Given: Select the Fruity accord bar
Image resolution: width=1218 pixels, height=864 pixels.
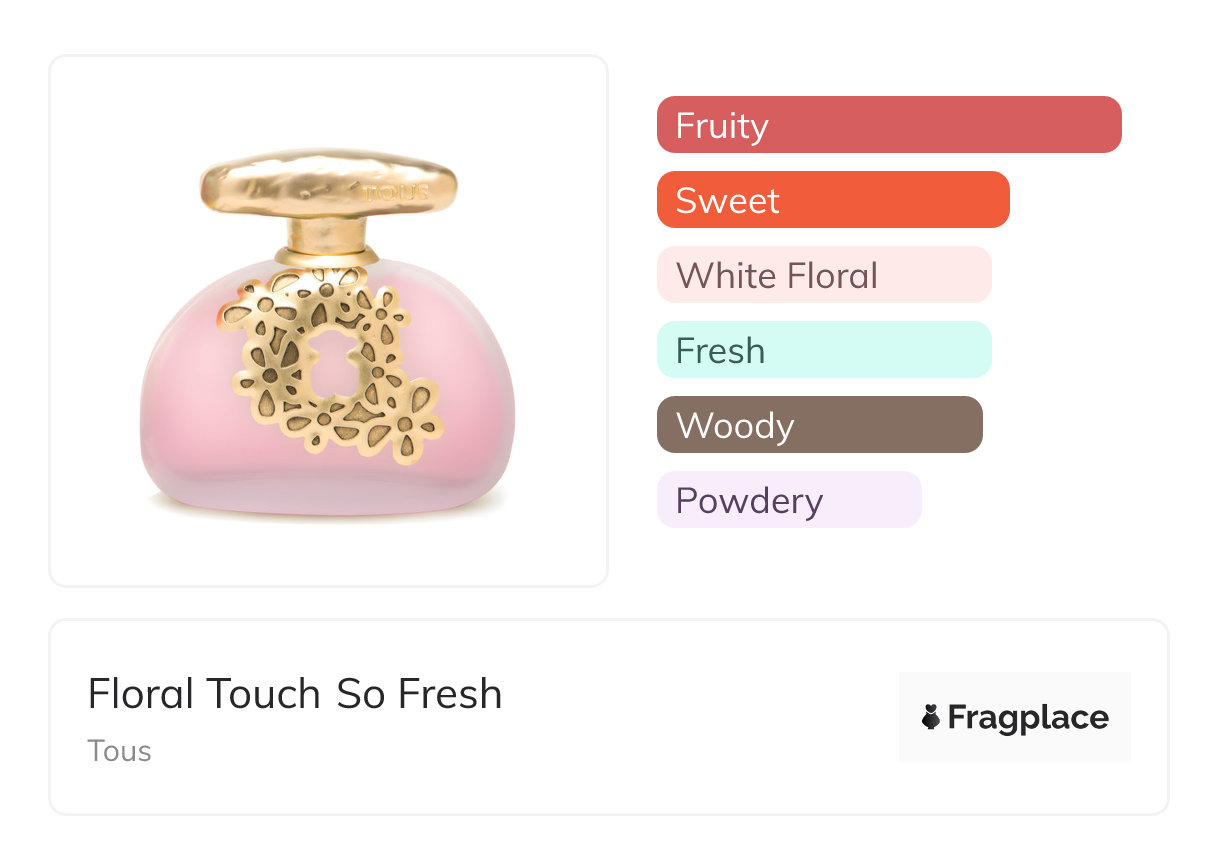Looking at the screenshot, I should pos(889,125).
